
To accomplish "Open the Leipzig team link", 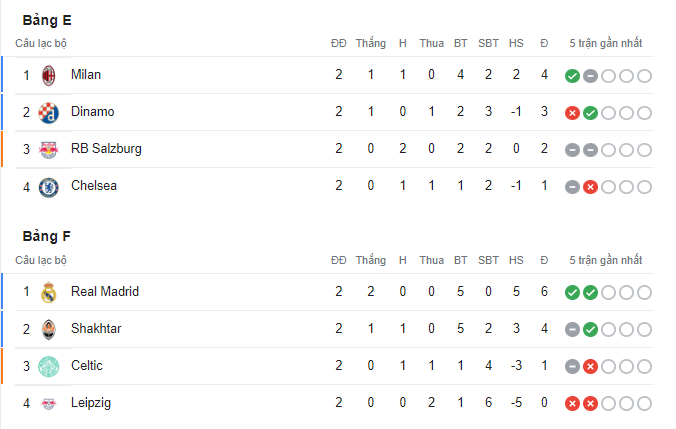I will [x=91, y=403].
